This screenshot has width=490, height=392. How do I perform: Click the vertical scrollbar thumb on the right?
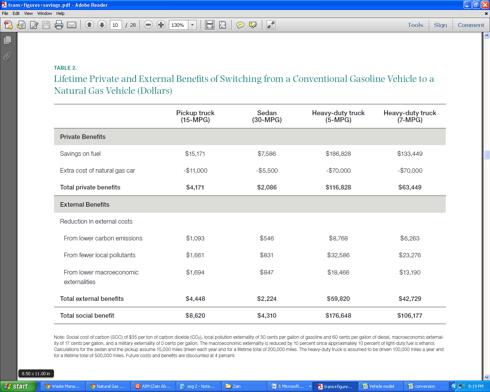click(x=487, y=155)
